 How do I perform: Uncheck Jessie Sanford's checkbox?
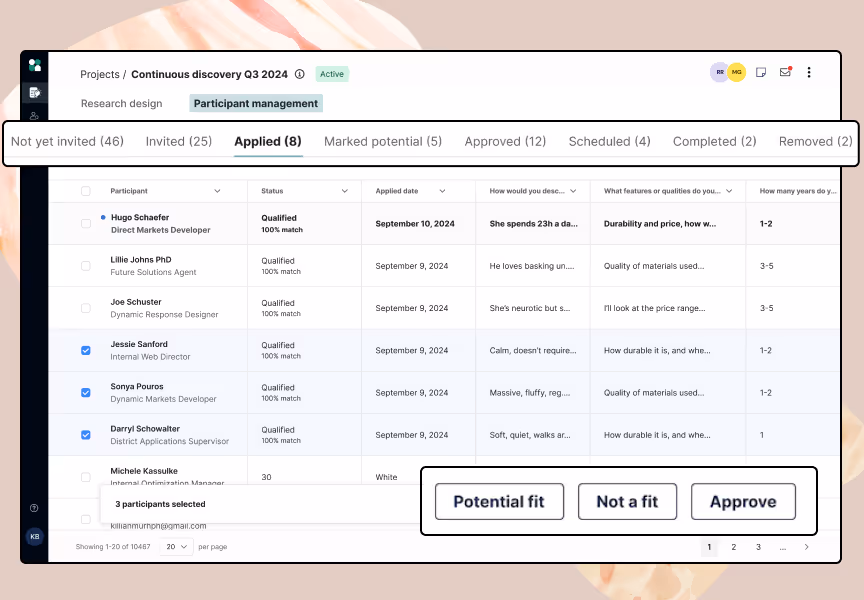(85, 350)
